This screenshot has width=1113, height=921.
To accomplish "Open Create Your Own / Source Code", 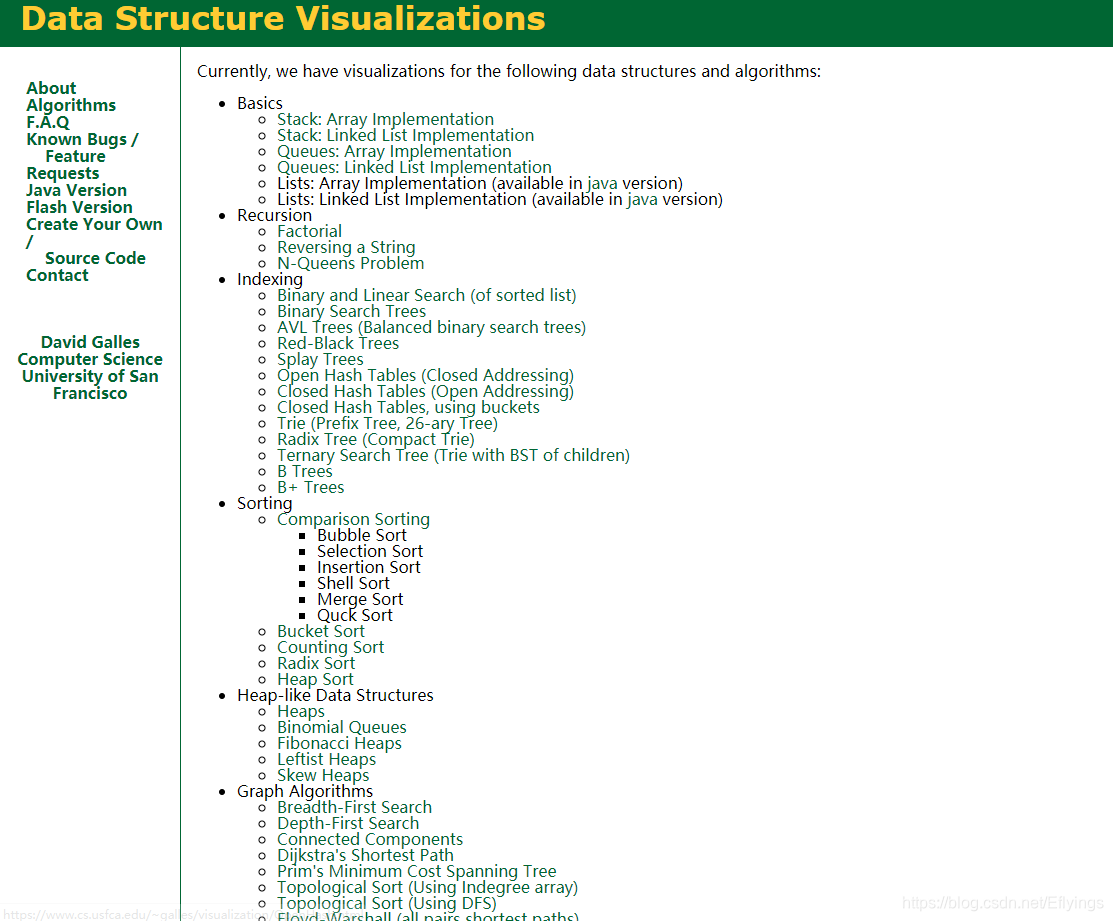I will [94, 241].
